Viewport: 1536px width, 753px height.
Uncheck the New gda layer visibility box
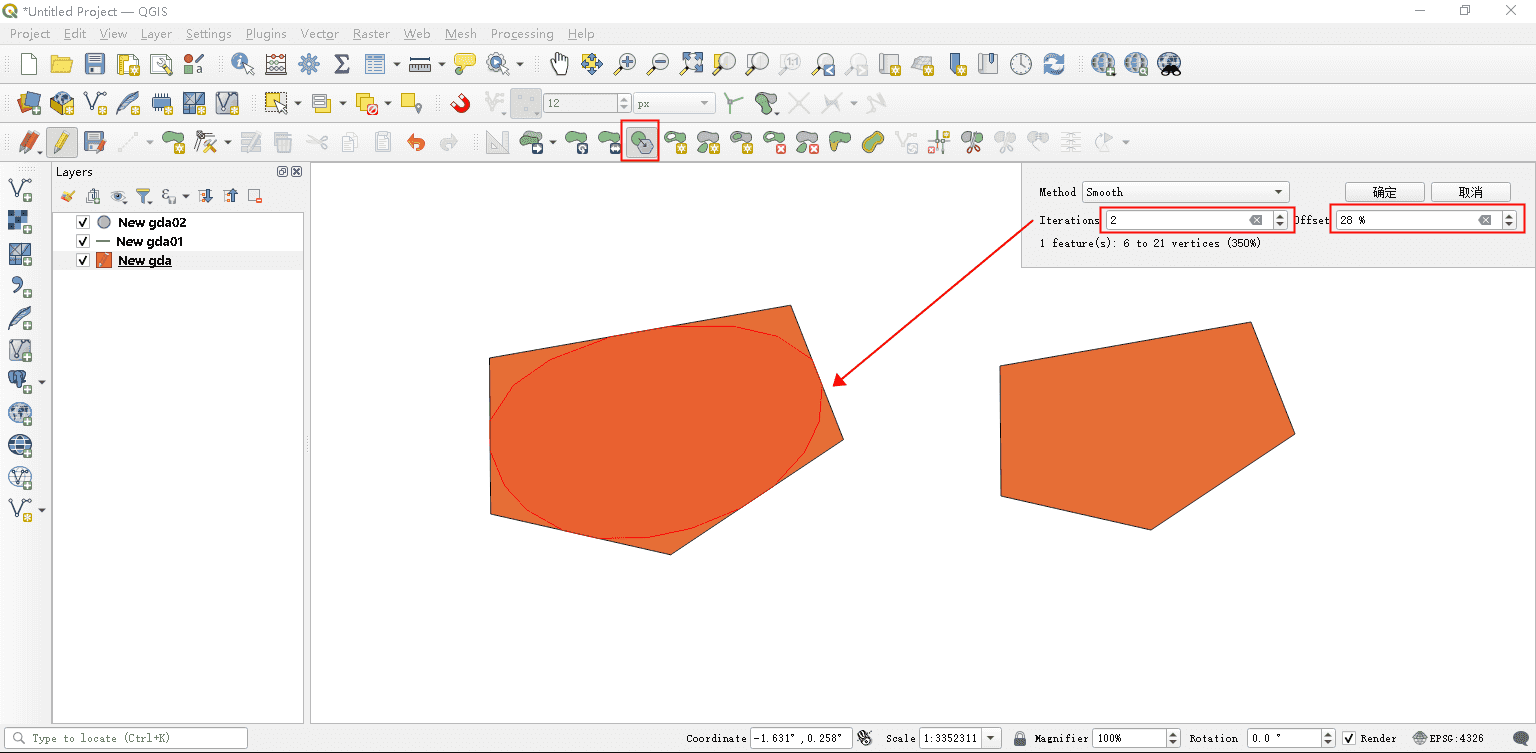click(83, 261)
